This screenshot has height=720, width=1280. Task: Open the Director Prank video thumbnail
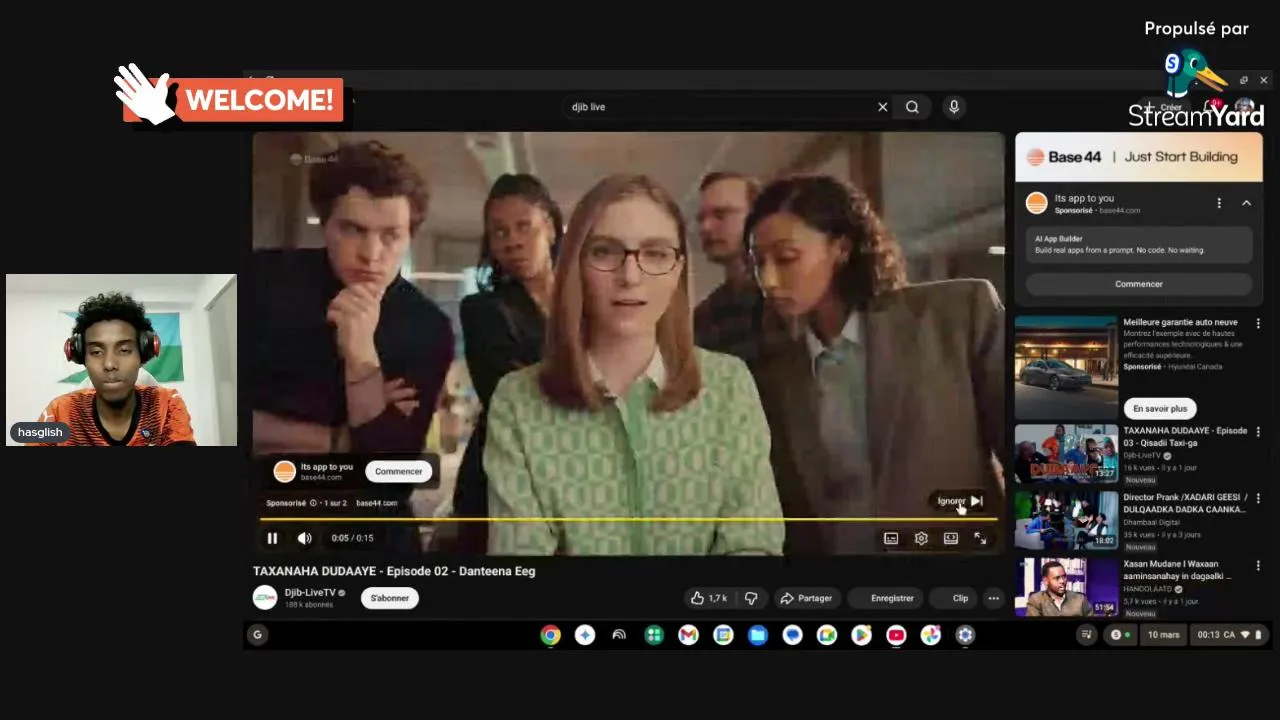coord(1066,519)
